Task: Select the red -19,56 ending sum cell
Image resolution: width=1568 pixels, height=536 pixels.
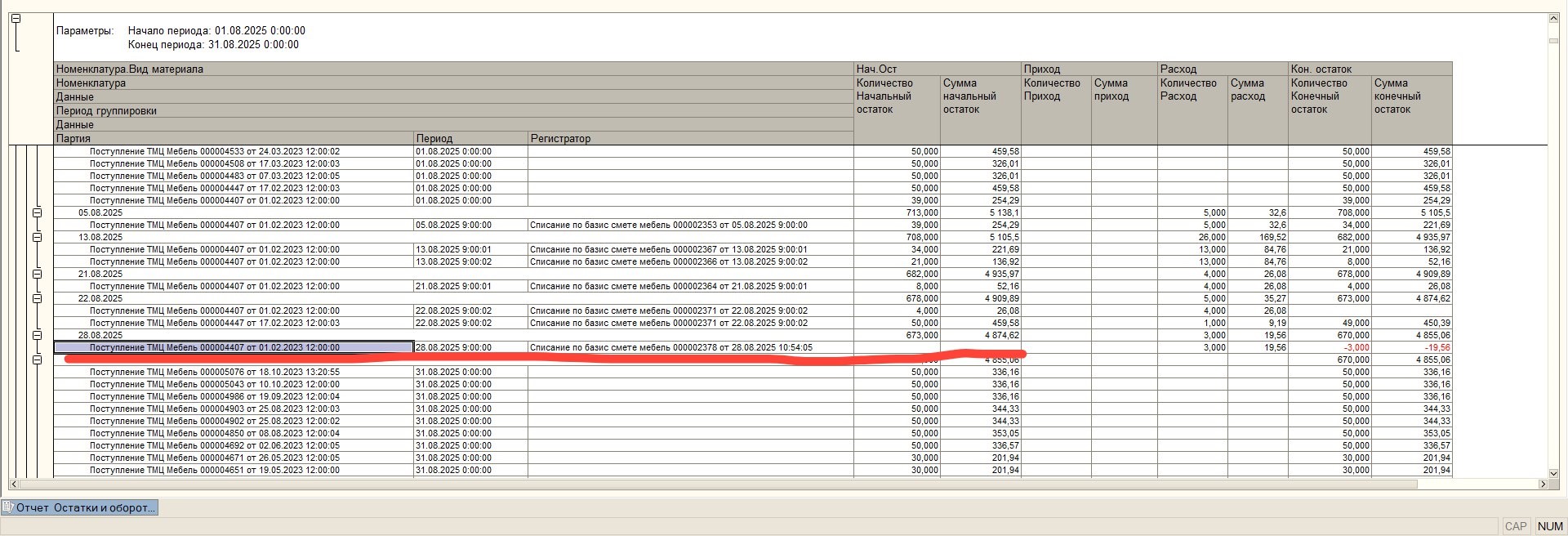Action: tap(1411, 347)
